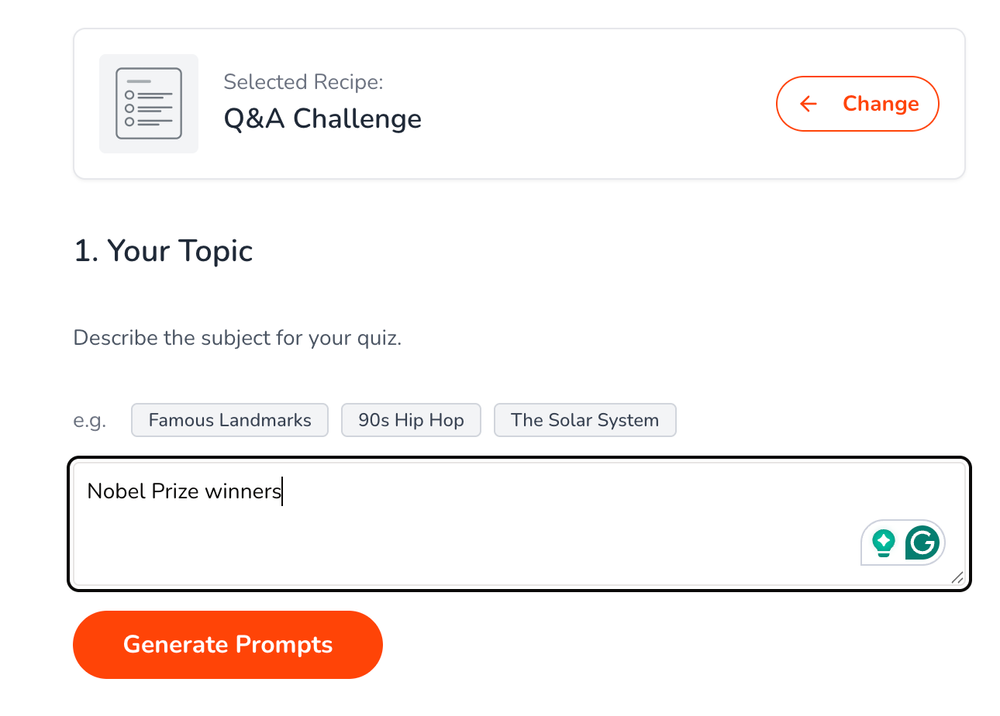Click the Grammarly correction icon
Screen dimensions: 1000x716
(923, 542)
